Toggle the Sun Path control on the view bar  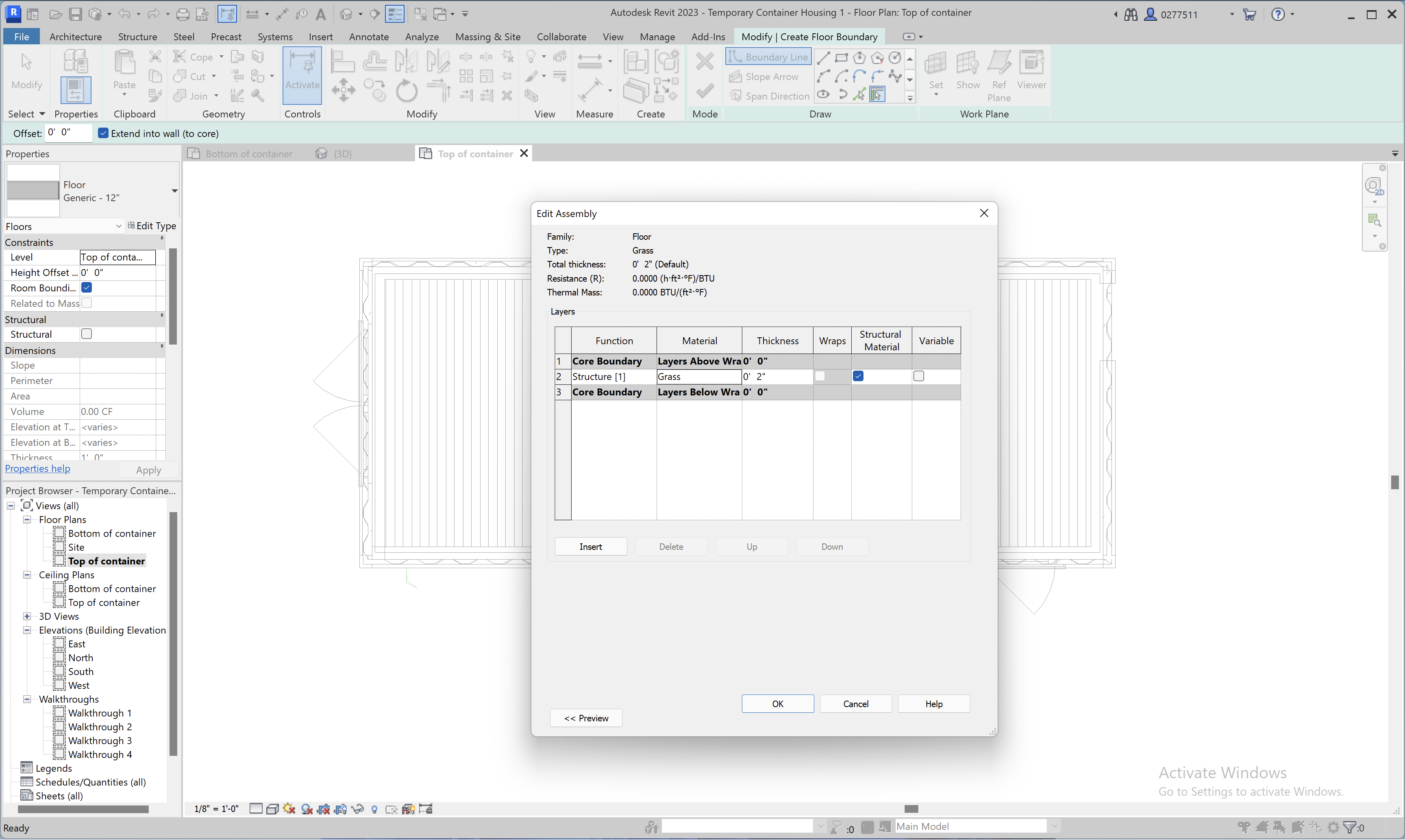click(x=289, y=809)
